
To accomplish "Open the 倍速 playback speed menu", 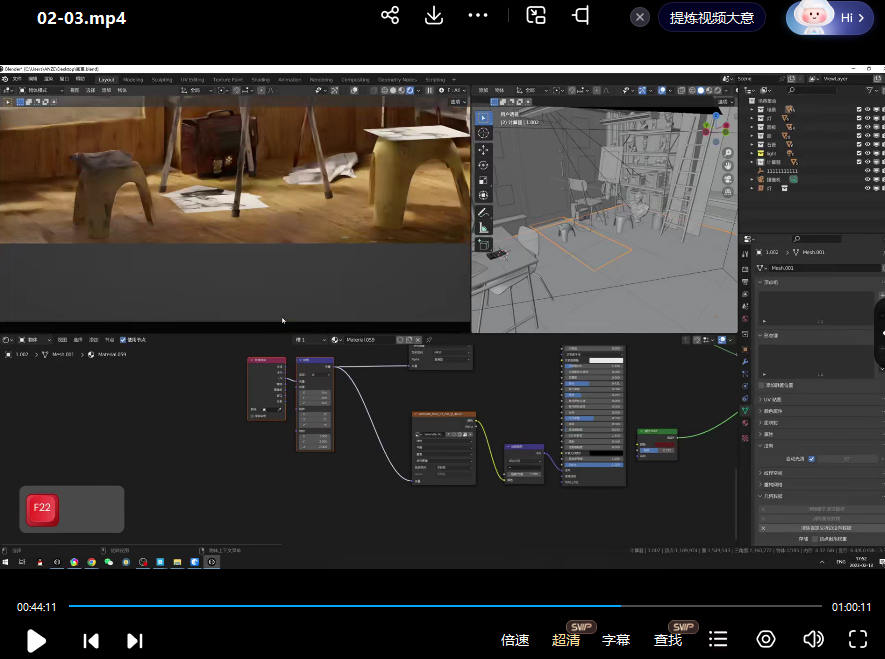I will click(x=515, y=640).
